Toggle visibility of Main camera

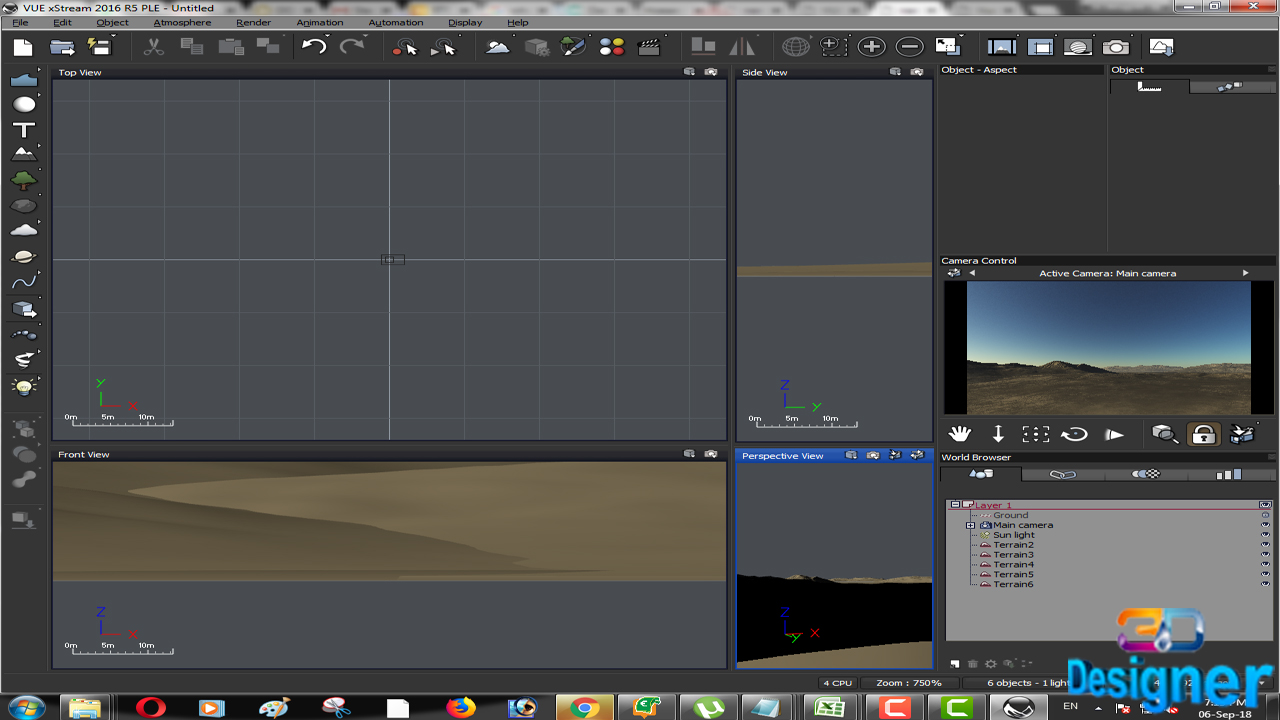tap(1265, 525)
